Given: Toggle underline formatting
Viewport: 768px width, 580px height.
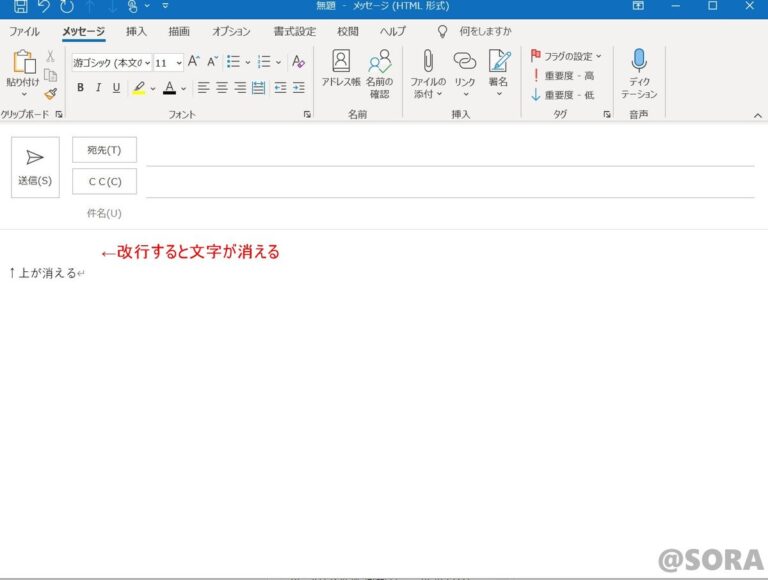Looking at the screenshot, I should click(116, 88).
